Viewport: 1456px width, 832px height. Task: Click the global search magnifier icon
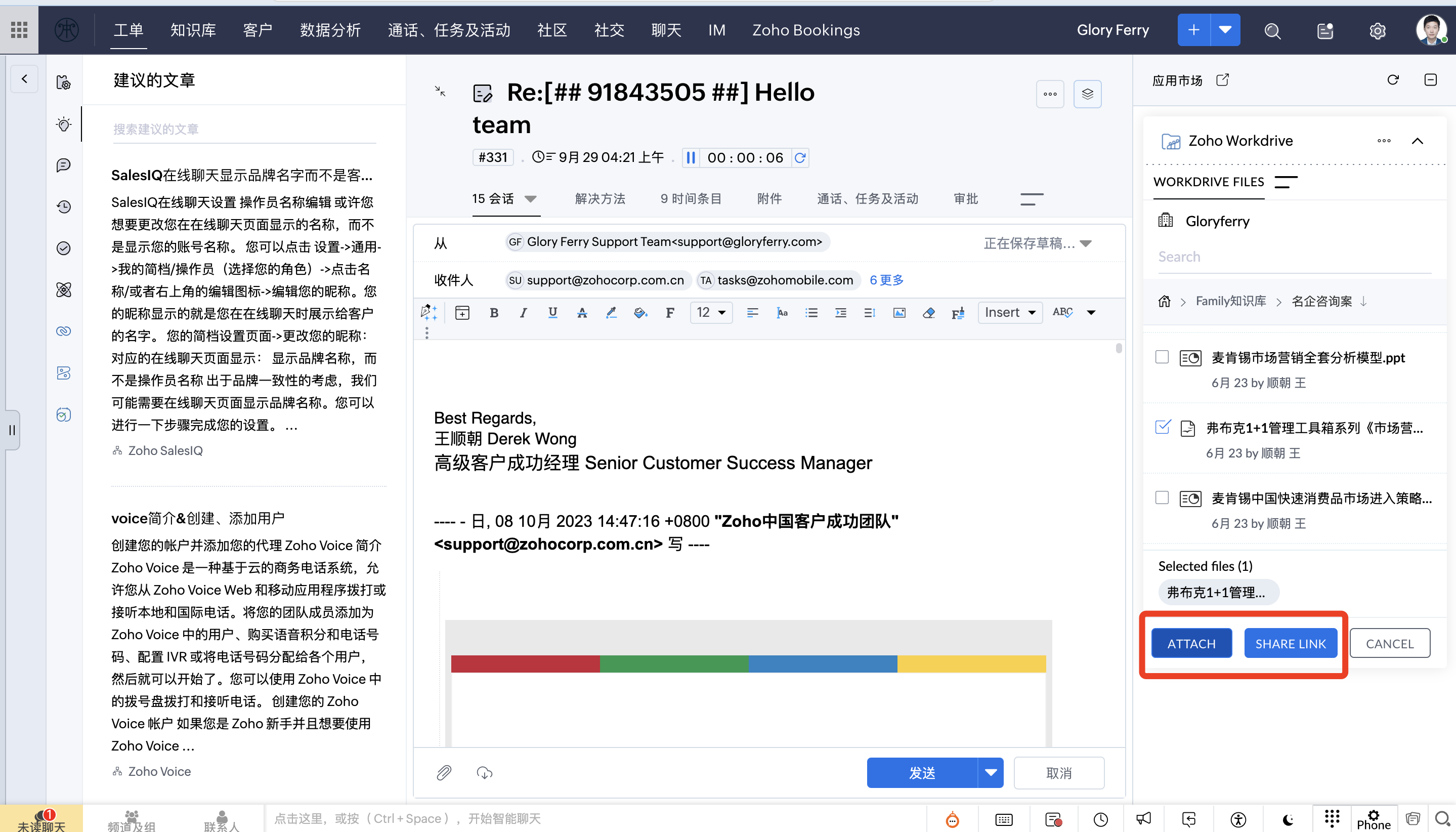1272,31
